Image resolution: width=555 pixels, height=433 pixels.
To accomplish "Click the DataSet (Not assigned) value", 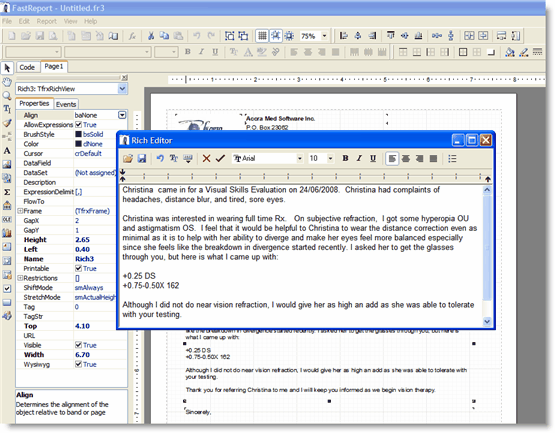I will tap(95, 172).
